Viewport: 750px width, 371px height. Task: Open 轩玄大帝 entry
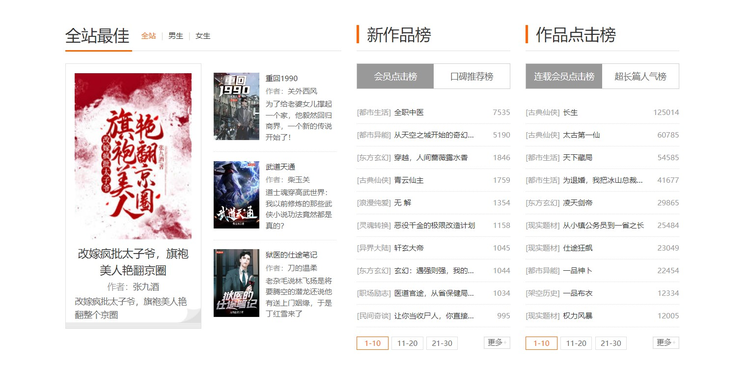pos(408,248)
